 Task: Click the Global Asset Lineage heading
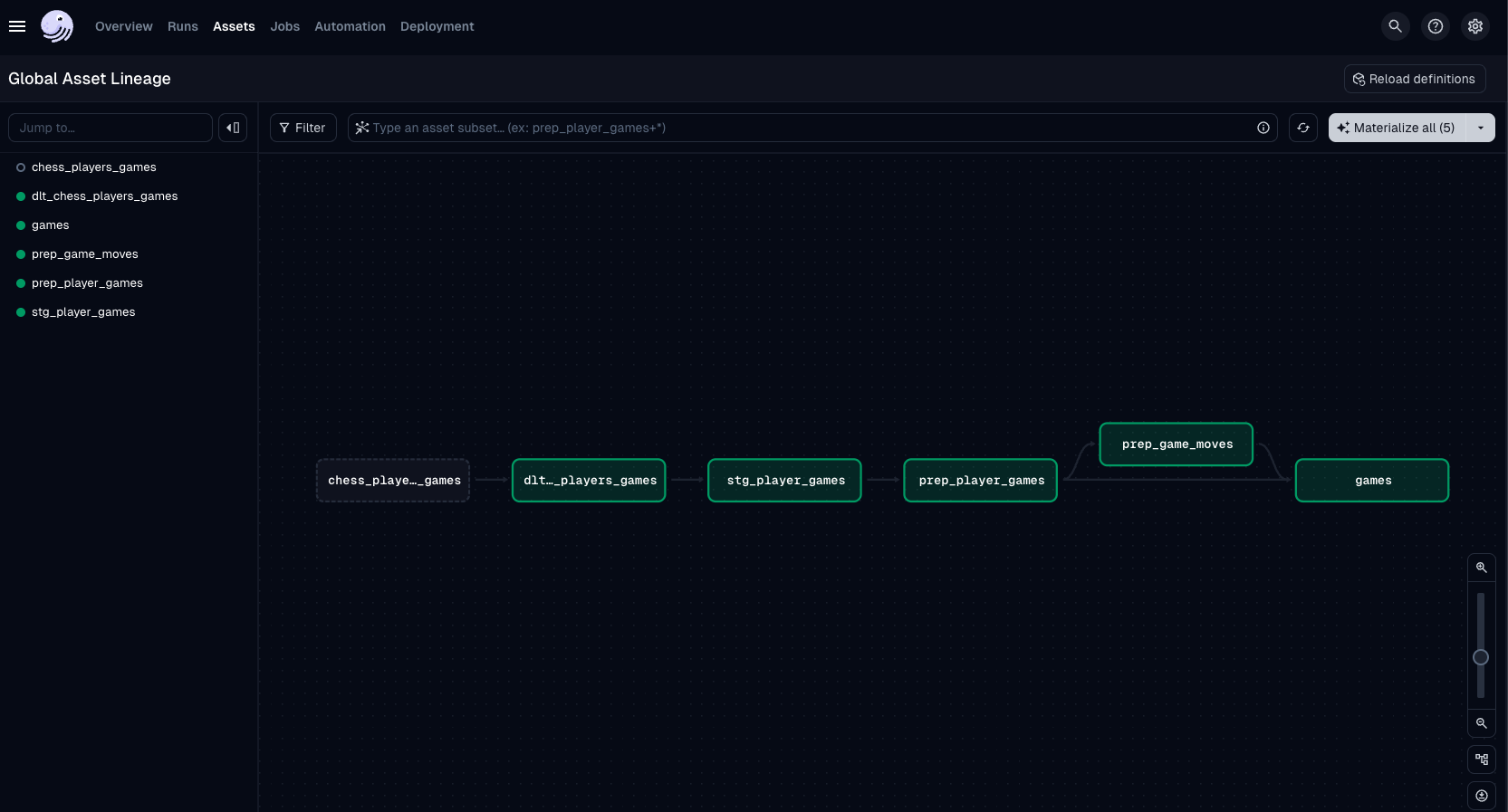(x=90, y=79)
